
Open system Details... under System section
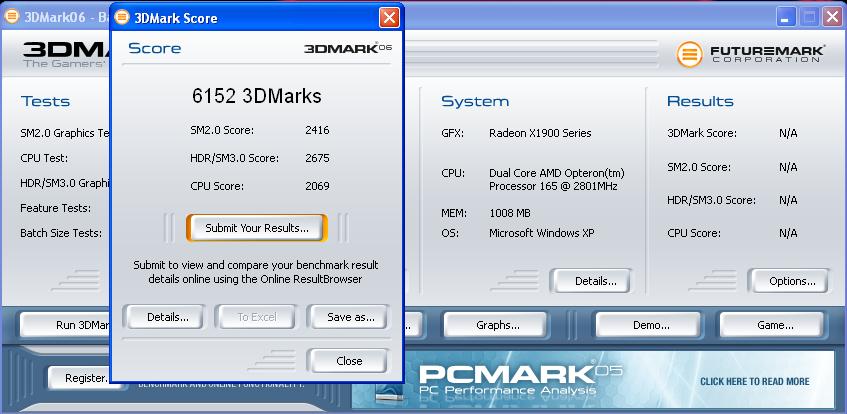tap(594, 281)
